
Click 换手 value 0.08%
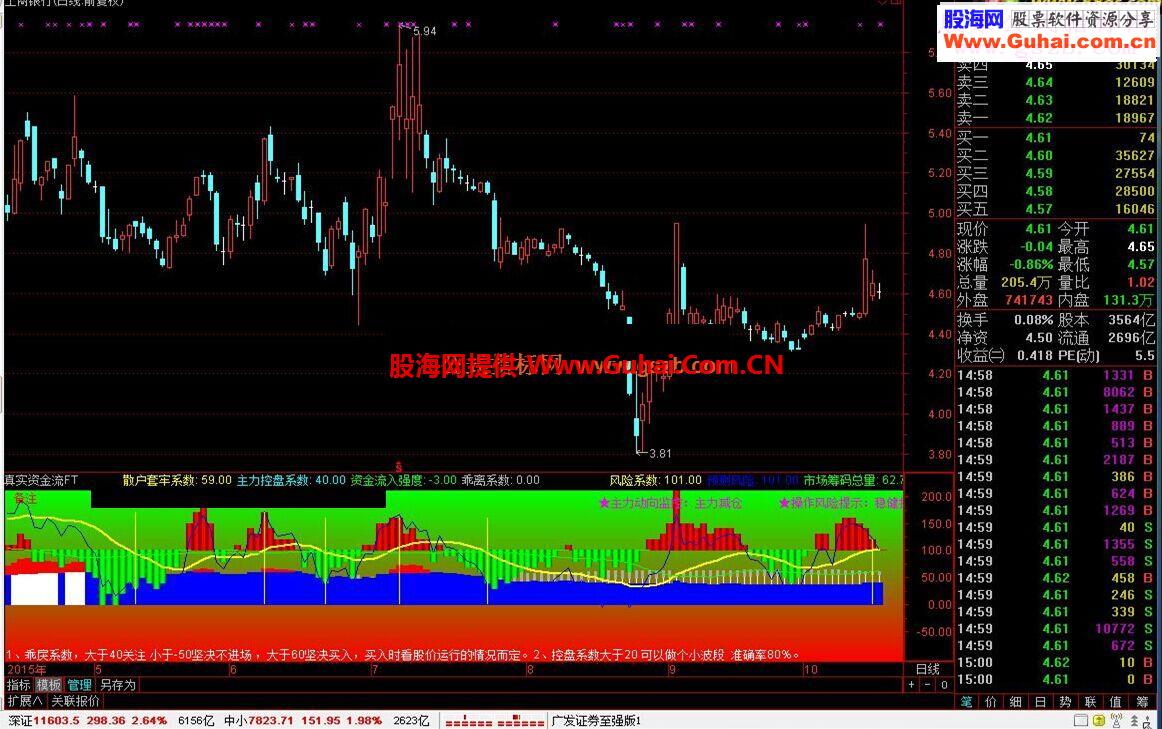[1034, 320]
